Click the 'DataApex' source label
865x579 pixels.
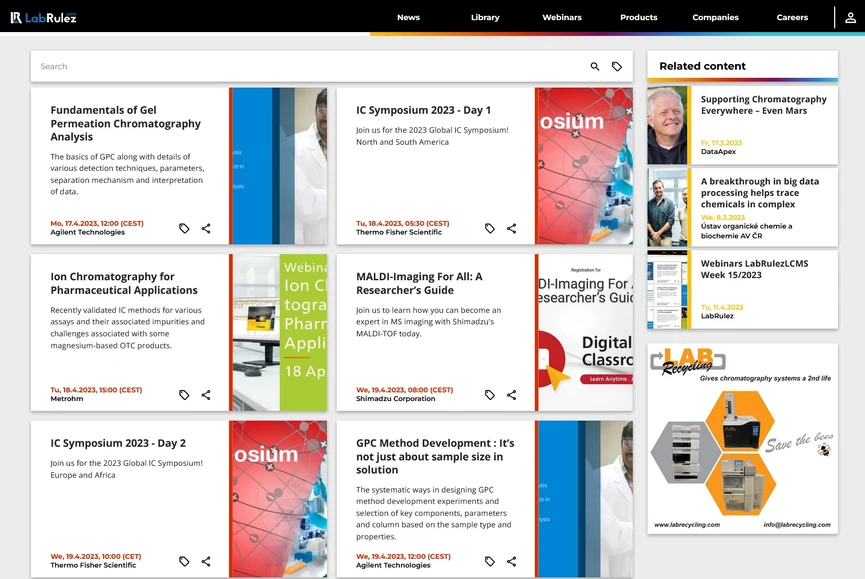(718, 152)
